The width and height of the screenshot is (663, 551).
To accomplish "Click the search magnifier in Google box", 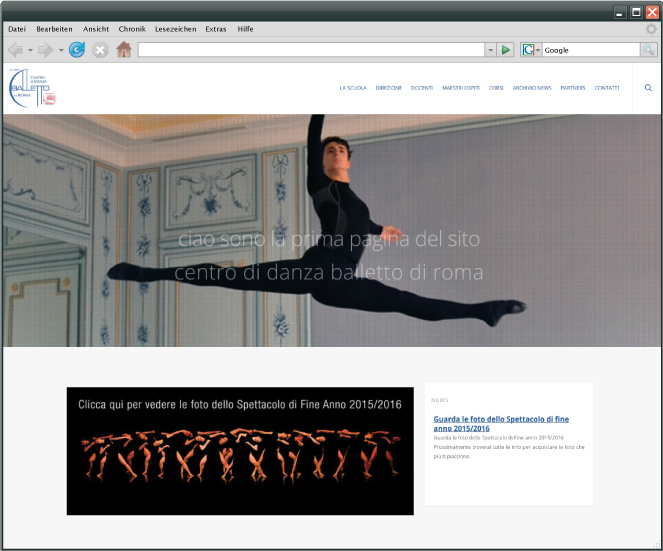I will pos(649,50).
